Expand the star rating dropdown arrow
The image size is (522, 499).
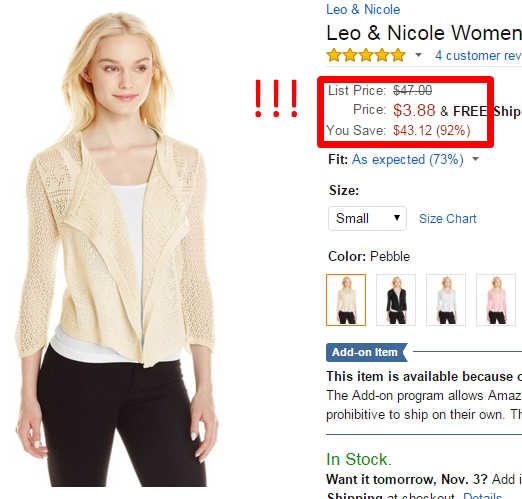click(418, 55)
